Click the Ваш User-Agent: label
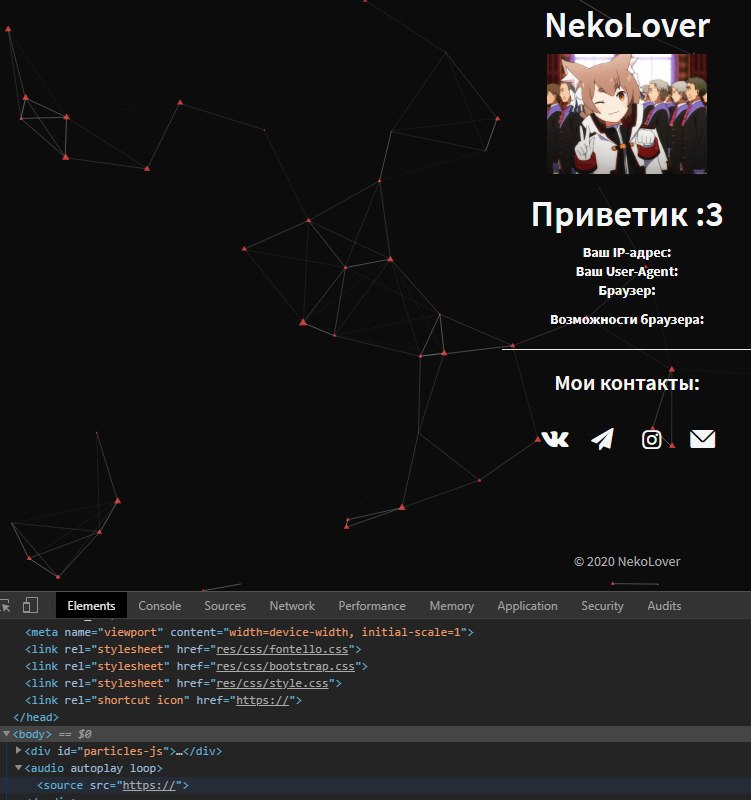Image resolution: width=751 pixels, height=800 pixels. coord(627,271)
